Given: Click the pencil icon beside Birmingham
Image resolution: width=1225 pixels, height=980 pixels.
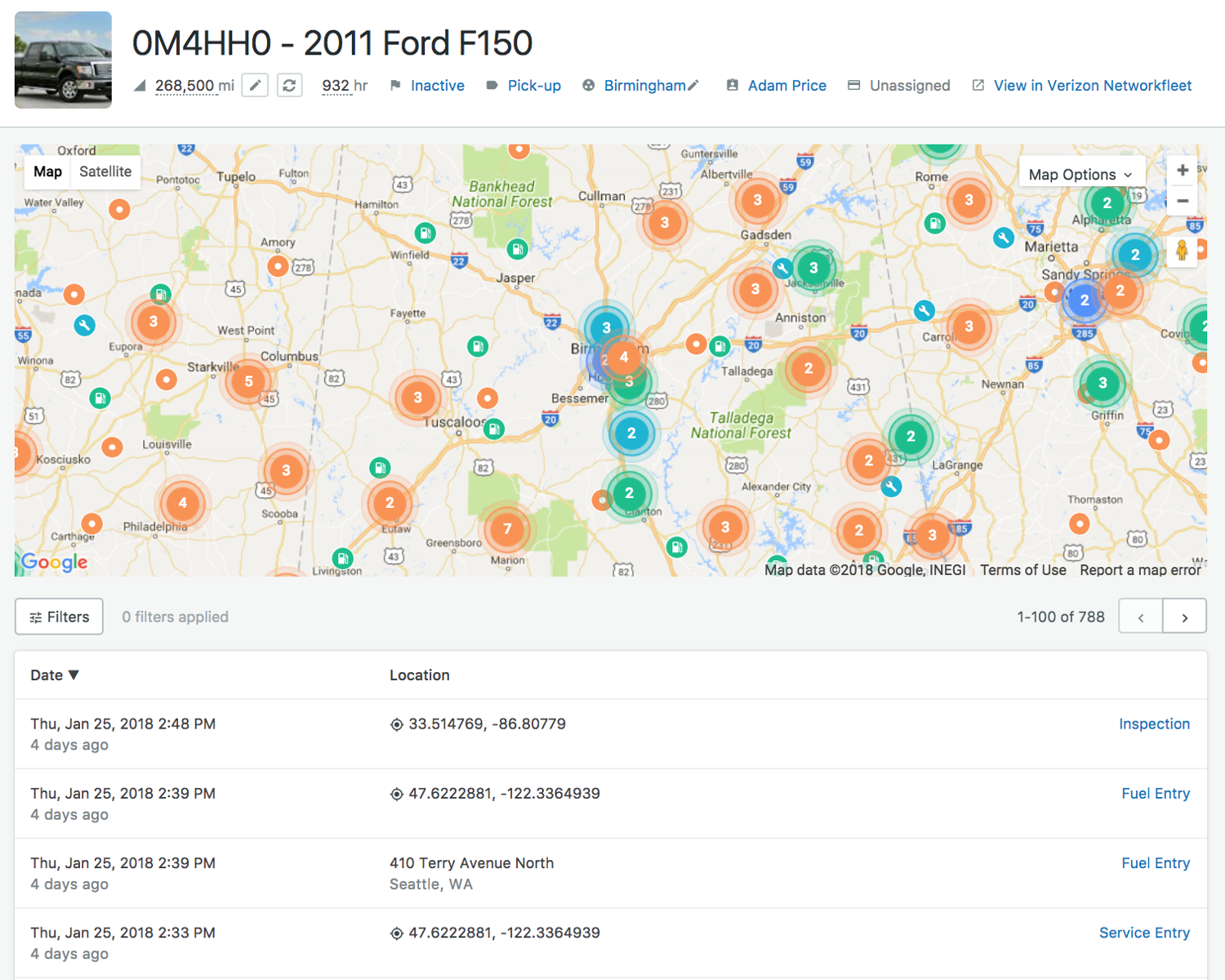Looking at the screenshot, I should tap(693, 85).
